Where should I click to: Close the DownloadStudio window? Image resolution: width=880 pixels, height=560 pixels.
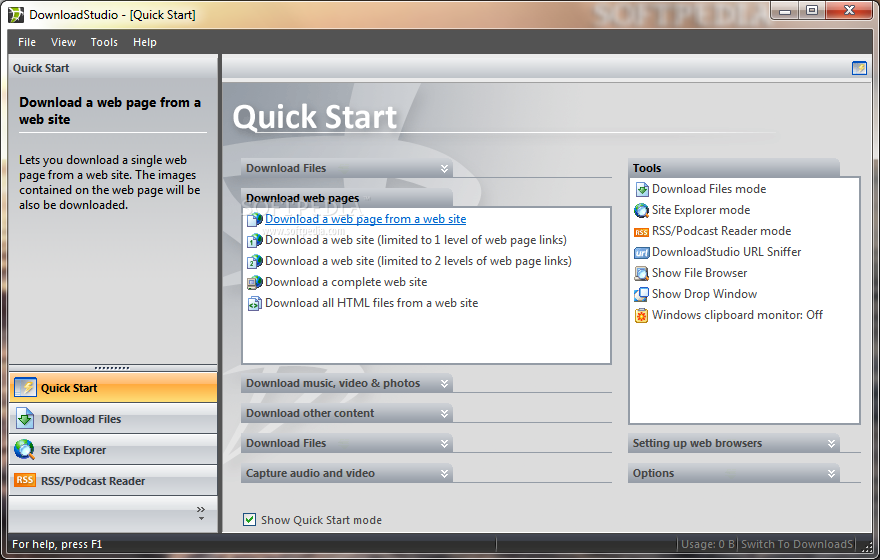click(x=850, y=11)
